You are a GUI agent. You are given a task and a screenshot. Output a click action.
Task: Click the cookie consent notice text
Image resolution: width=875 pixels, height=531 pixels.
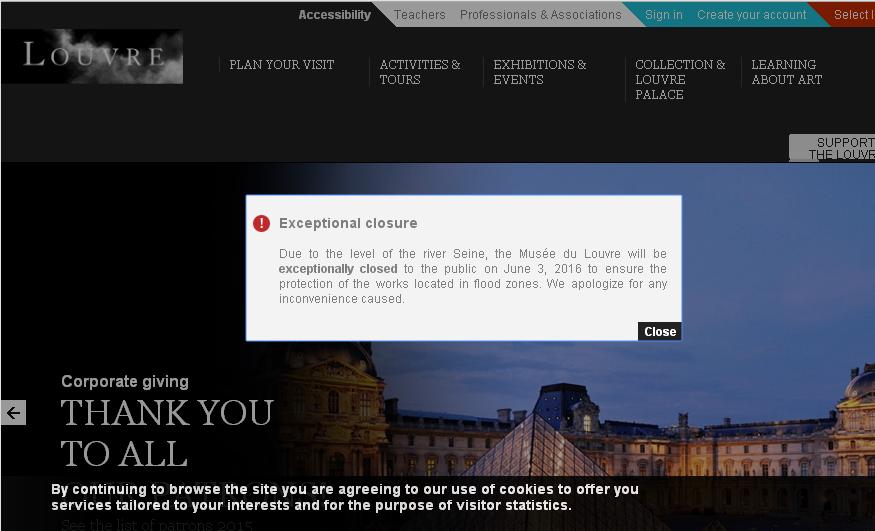[x=345, y=498]
